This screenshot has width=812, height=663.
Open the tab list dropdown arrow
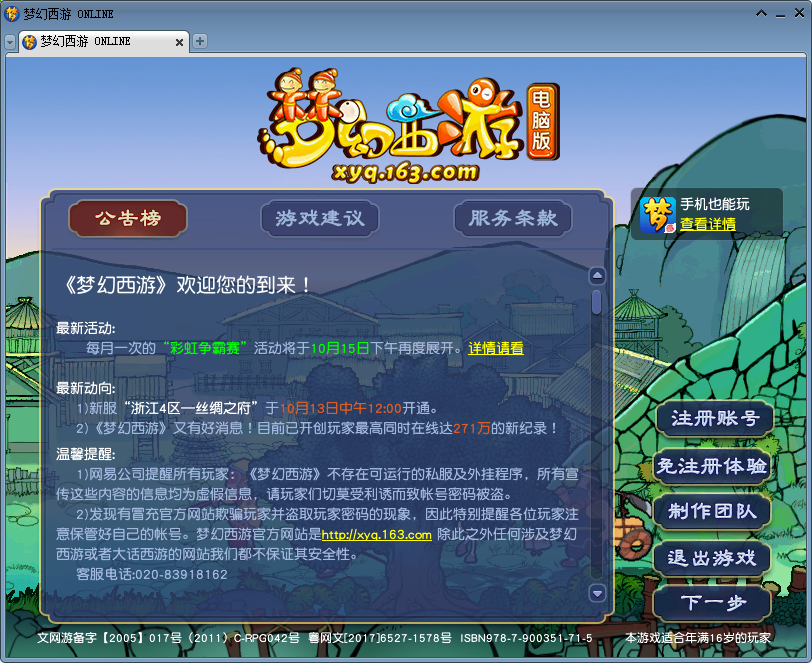click(x=10, y=42)
